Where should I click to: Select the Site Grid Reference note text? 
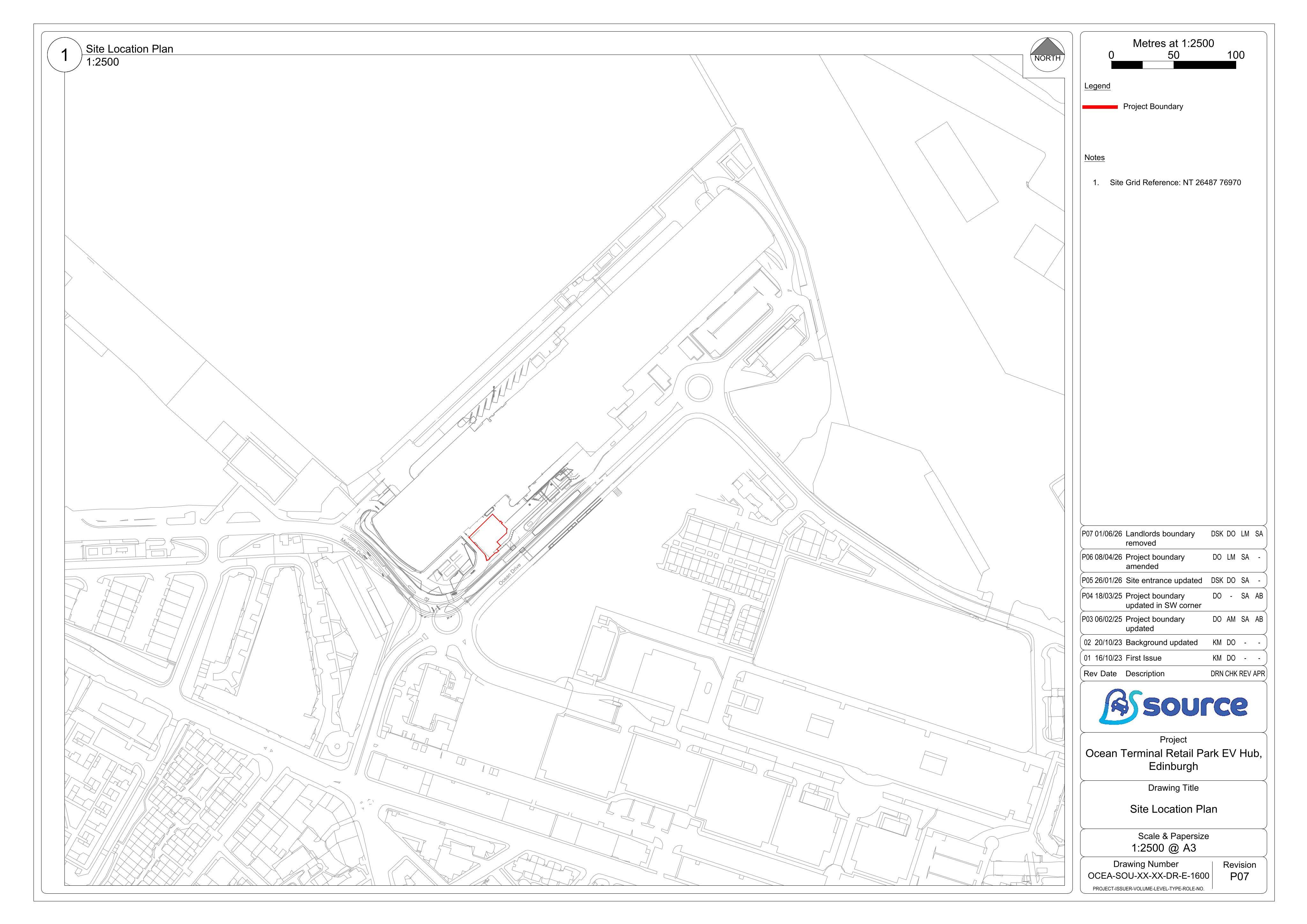click(x=1175, y=183)
